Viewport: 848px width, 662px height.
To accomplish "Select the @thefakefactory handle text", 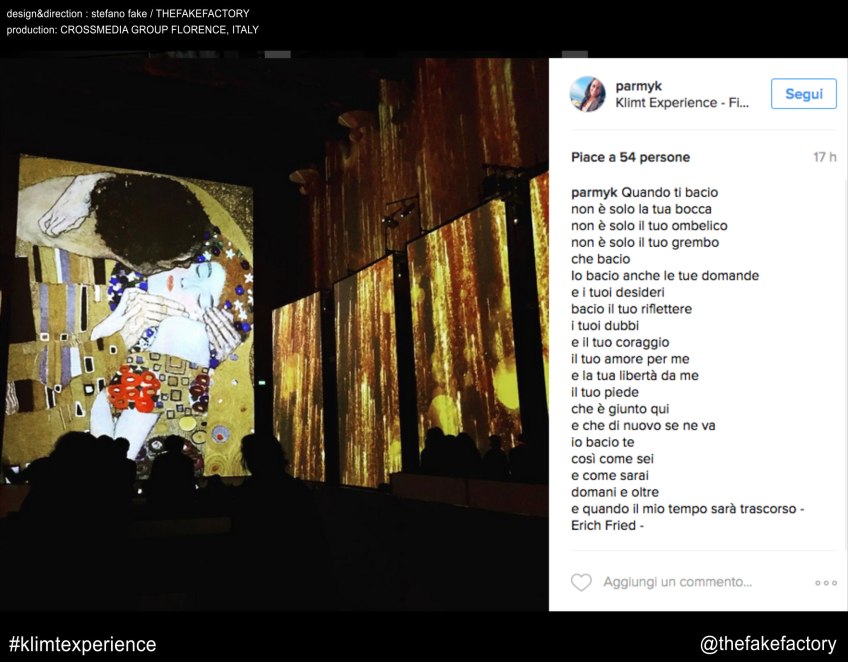I will tap(768, 644).
